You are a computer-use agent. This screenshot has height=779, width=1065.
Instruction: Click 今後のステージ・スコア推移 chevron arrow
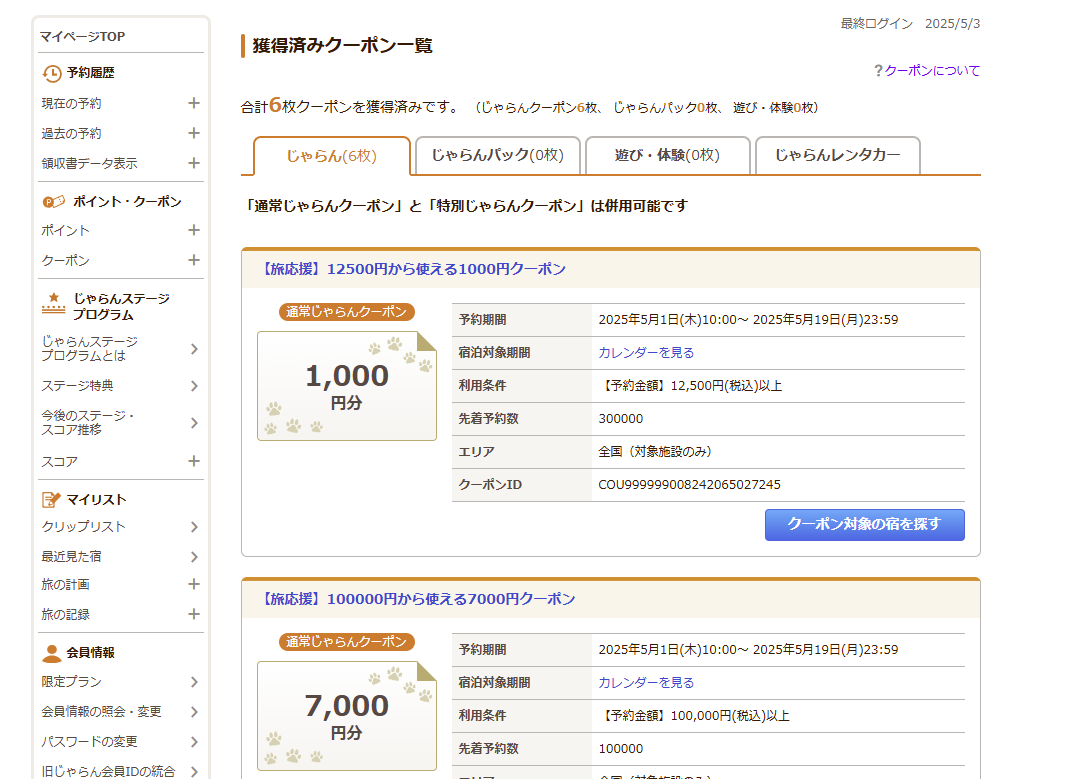coord(194,423)
